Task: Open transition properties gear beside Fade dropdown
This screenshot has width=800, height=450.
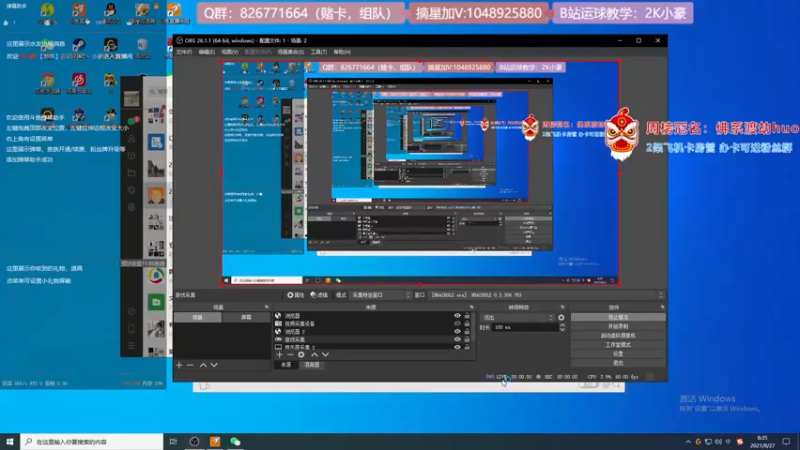Action: pyautogui.click(x=561, y=317)
